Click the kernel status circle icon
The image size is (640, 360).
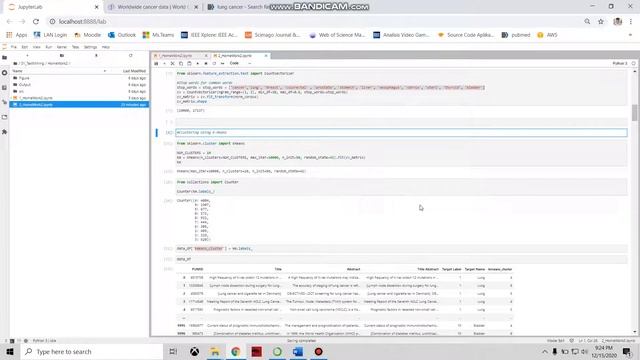pos(633,63)
